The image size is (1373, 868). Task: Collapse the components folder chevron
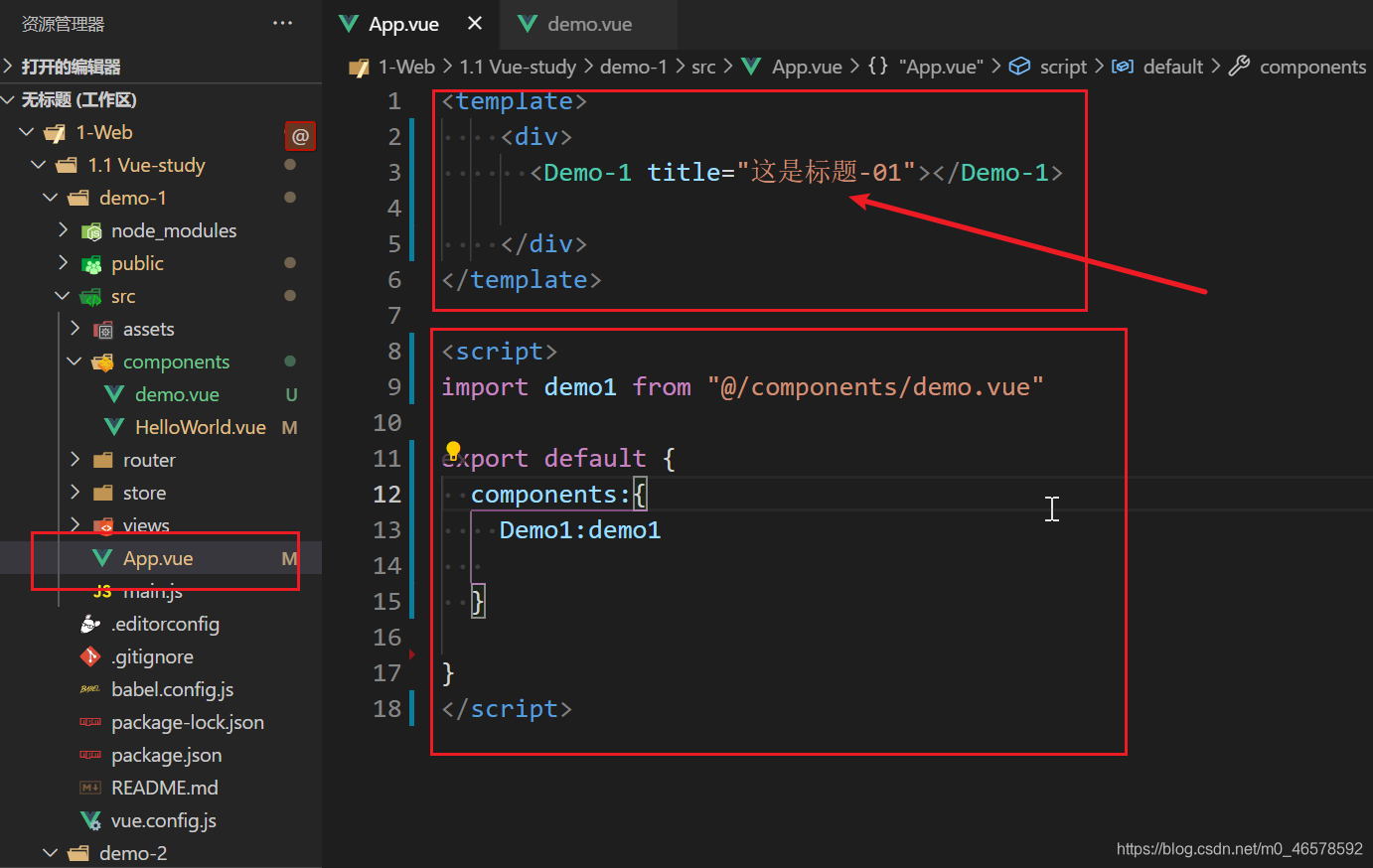coord(75,362)
